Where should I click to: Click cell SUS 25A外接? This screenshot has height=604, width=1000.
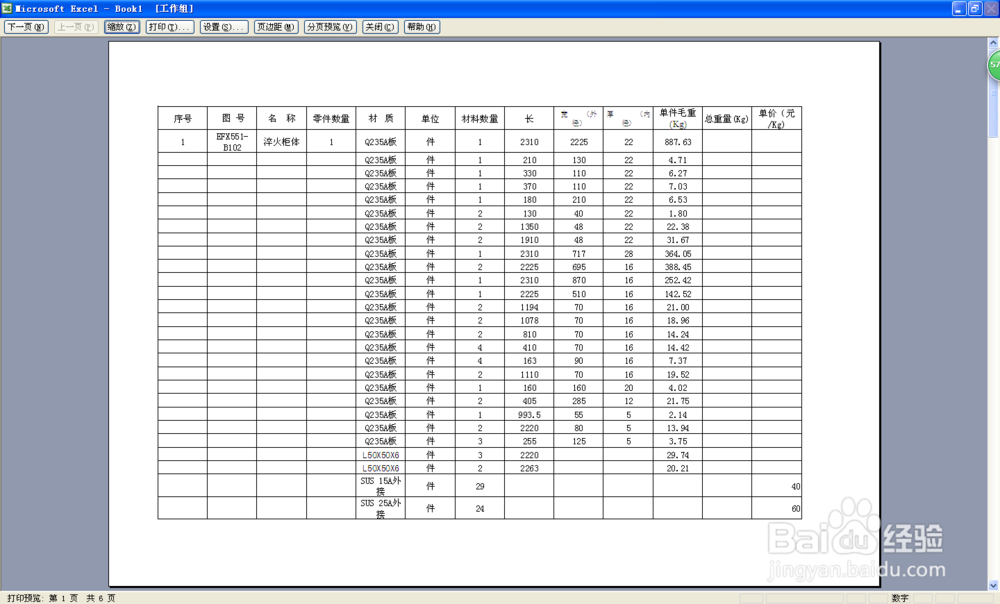(381, 508)
